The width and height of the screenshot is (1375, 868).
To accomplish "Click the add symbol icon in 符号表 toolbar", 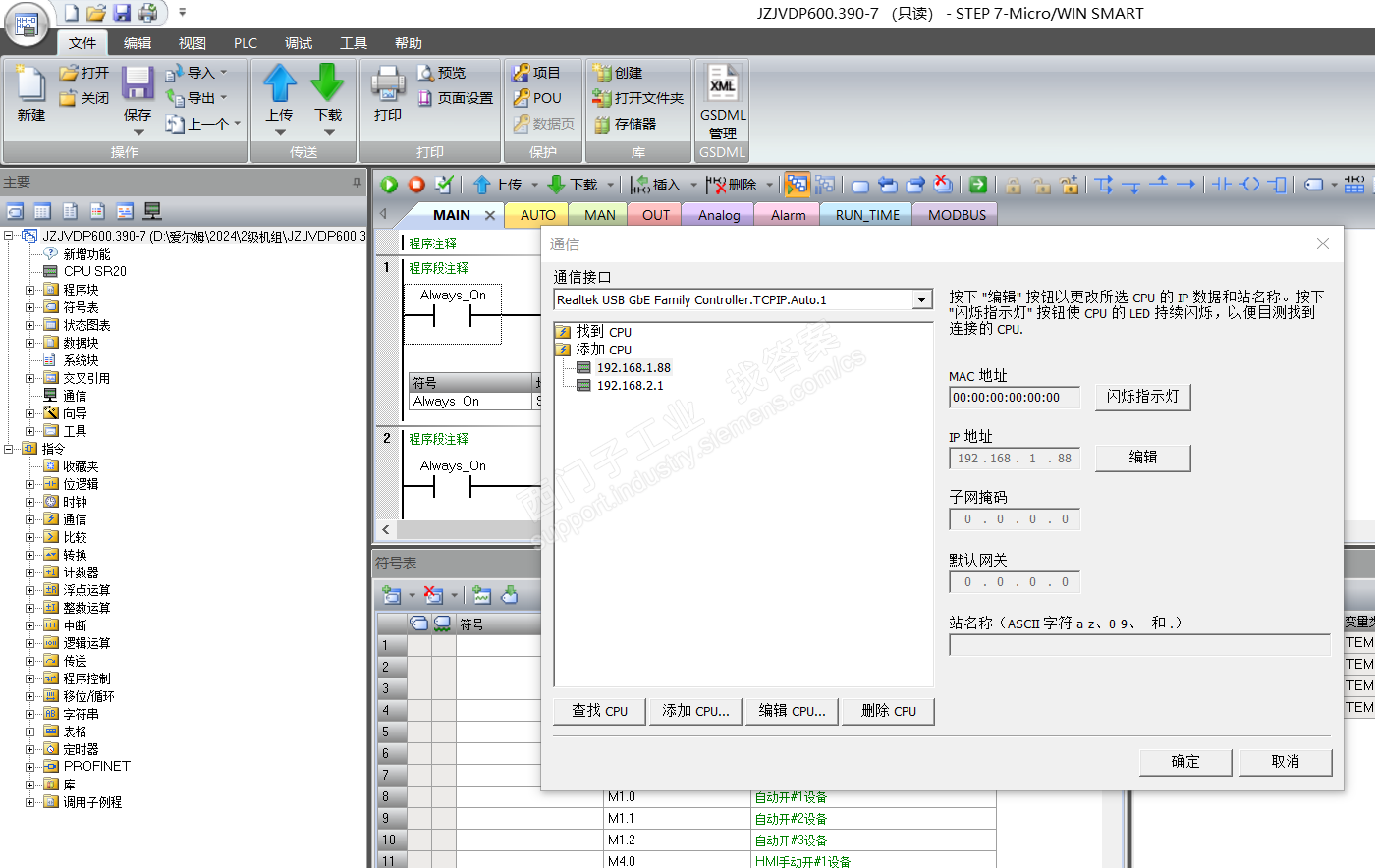I will (392, 595).
